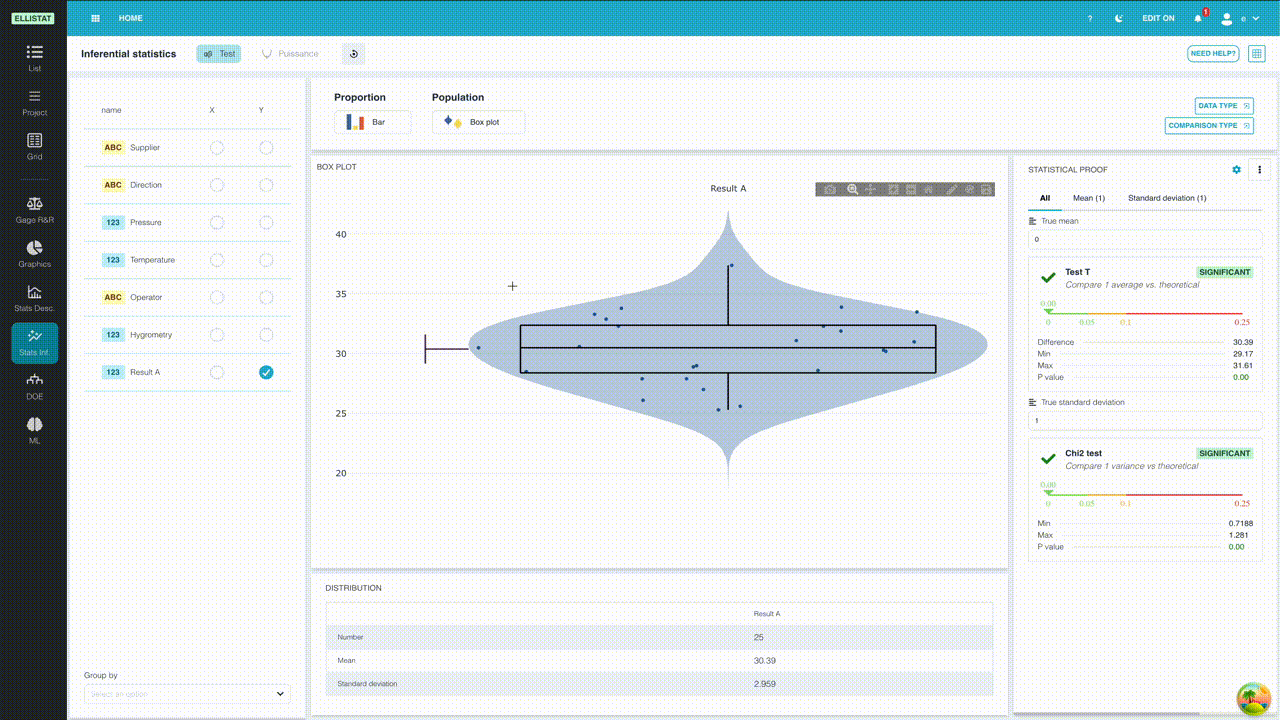Select Pressure as Y variable
This screenshot has width=1280, height=720.
click(x=266, y=222)
